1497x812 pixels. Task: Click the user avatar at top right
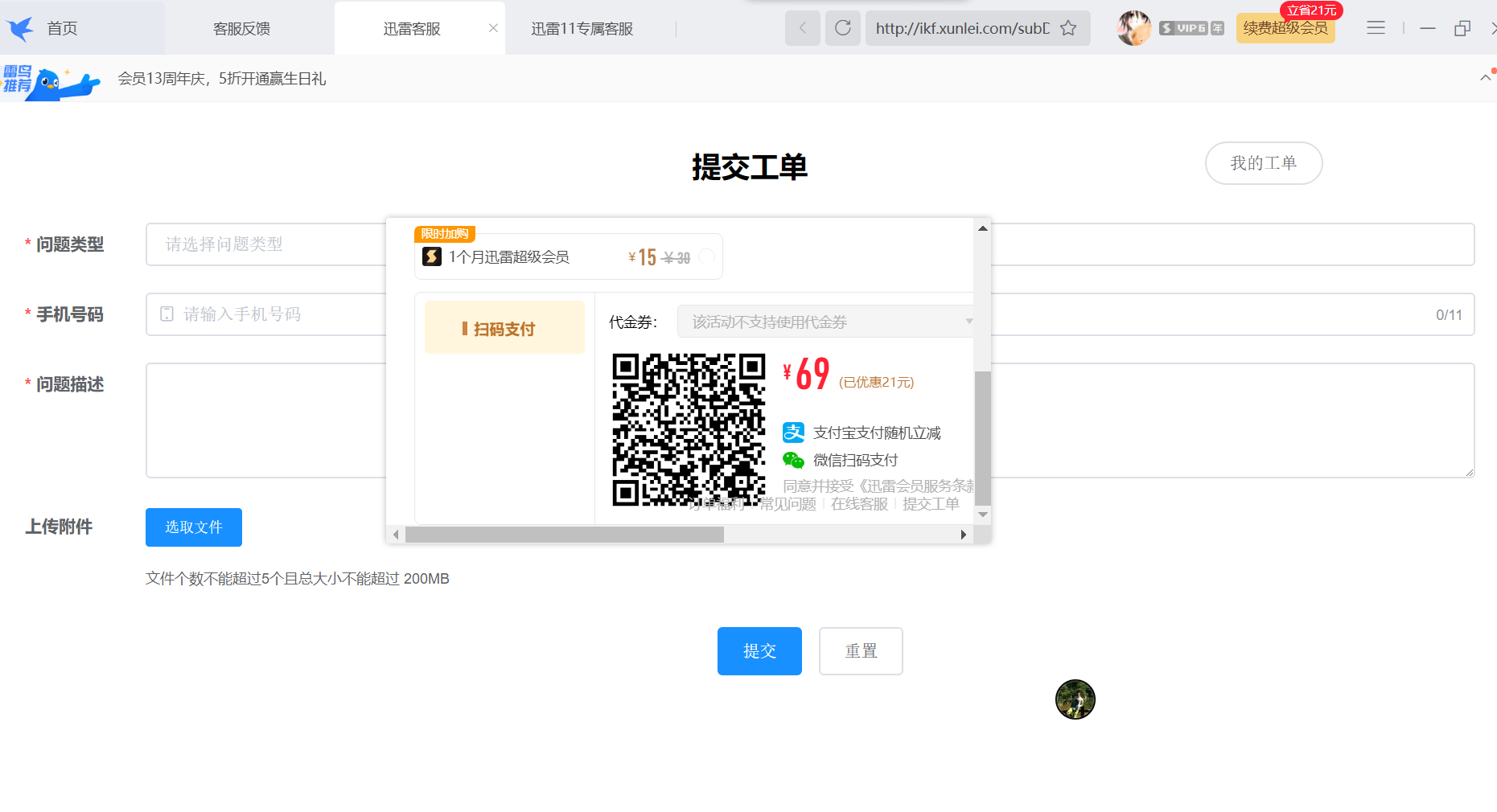pos(1133,27)
